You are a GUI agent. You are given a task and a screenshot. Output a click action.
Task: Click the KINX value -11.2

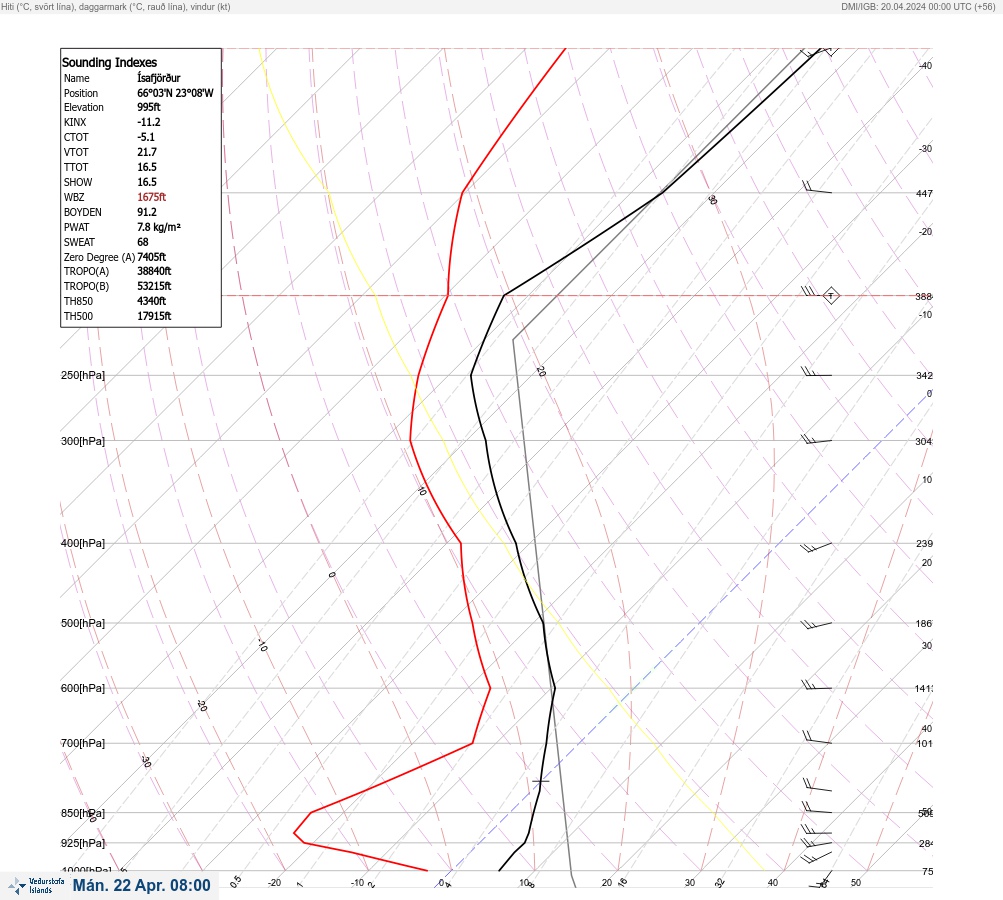pos(148,122)
